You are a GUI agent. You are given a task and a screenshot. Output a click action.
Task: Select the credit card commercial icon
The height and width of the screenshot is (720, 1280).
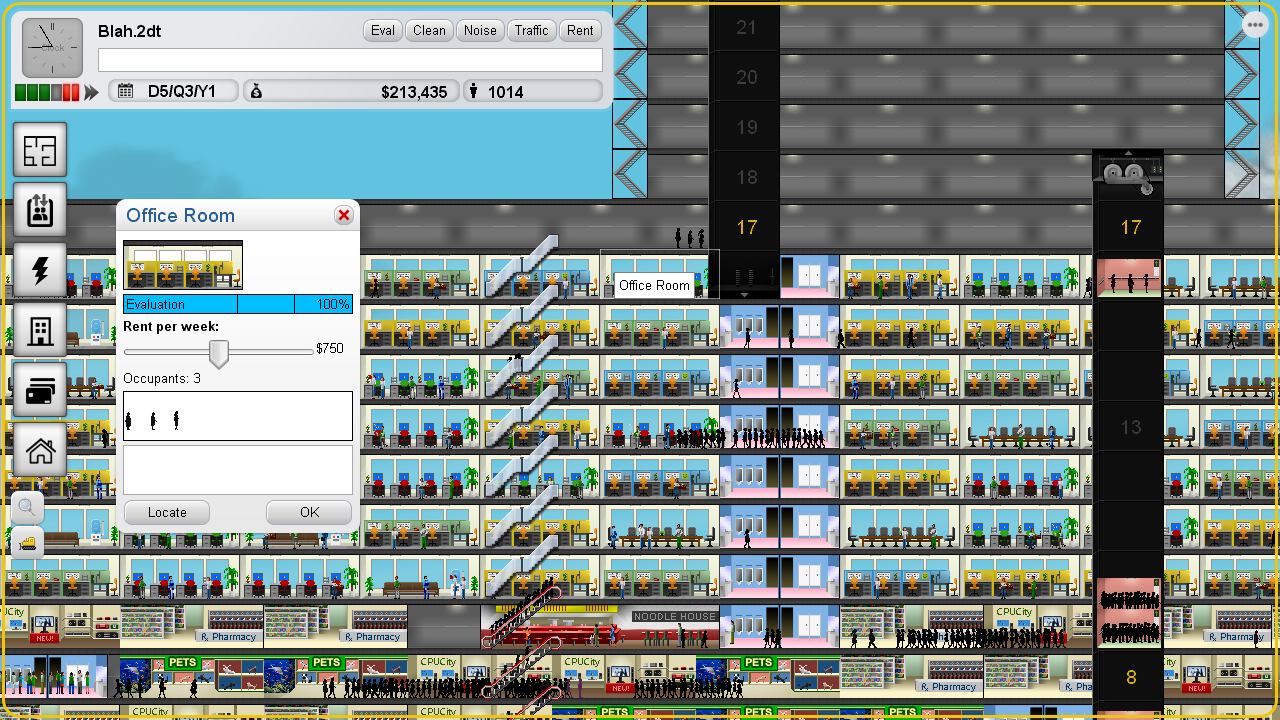tap(40, 391)
